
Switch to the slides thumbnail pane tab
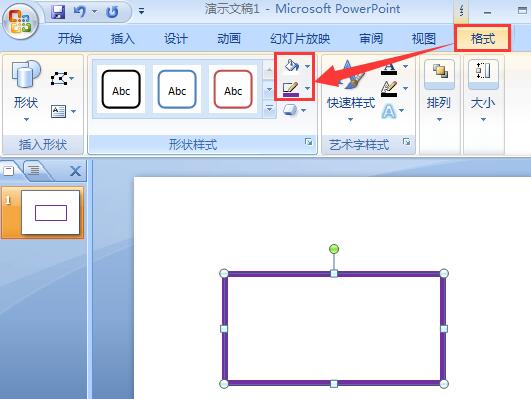pyautogui.click(x=8, y=170)
